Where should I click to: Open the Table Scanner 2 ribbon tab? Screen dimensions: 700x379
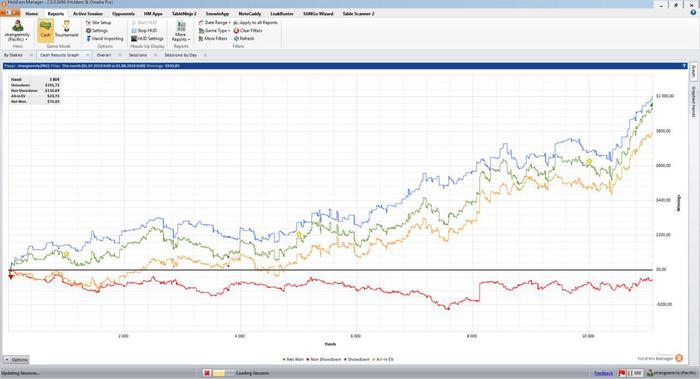coord(358,14)
